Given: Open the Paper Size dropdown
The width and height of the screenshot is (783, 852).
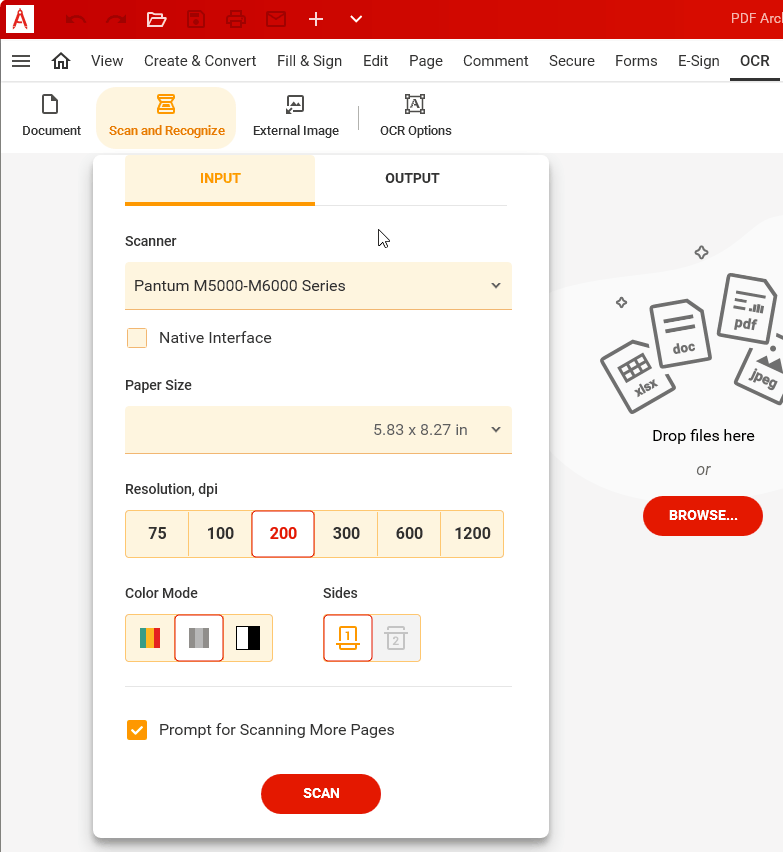Looking at the screenshot, I should click(318, 430).
